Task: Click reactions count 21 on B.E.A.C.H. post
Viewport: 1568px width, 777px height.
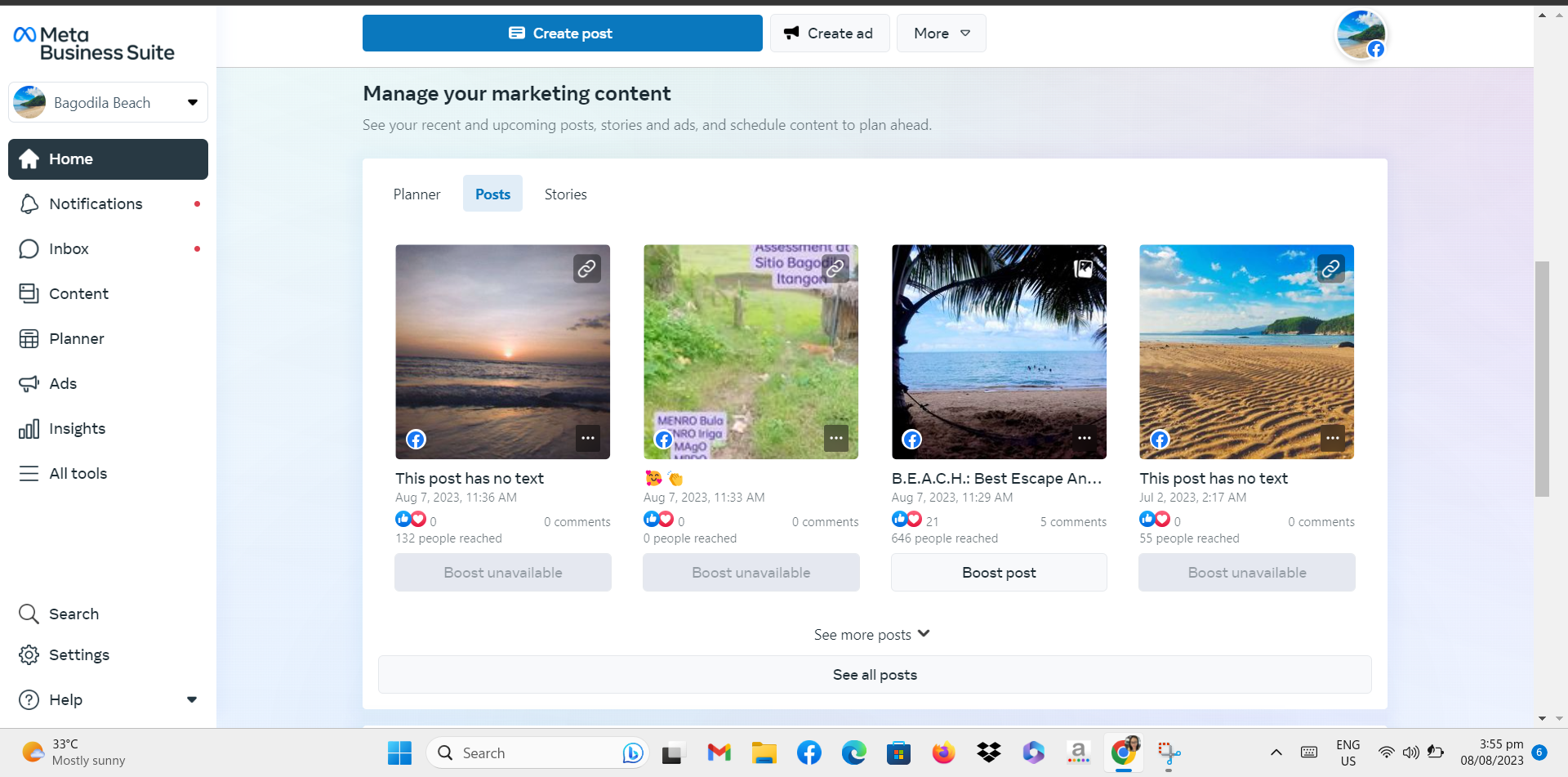Action: pos(932,521)
